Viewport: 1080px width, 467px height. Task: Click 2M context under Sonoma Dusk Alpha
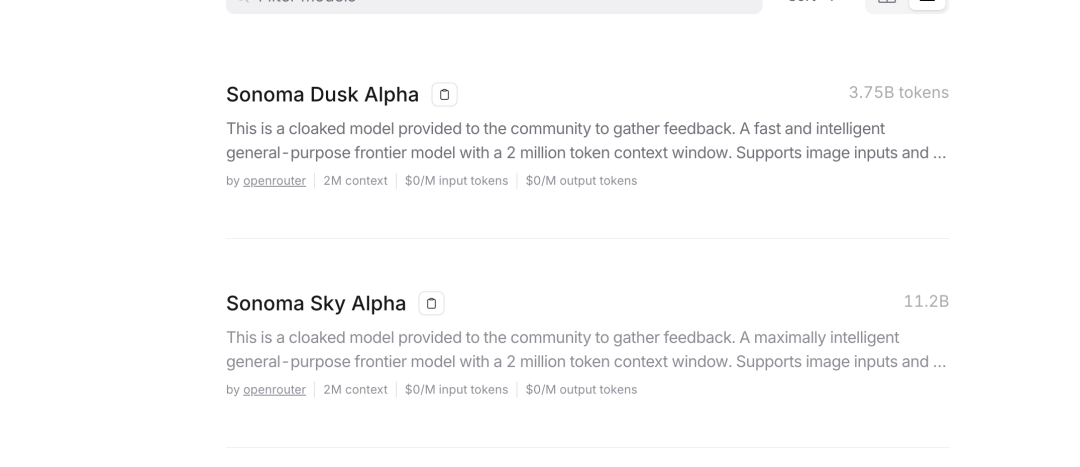pyautogui.click(x=355, y=181)
